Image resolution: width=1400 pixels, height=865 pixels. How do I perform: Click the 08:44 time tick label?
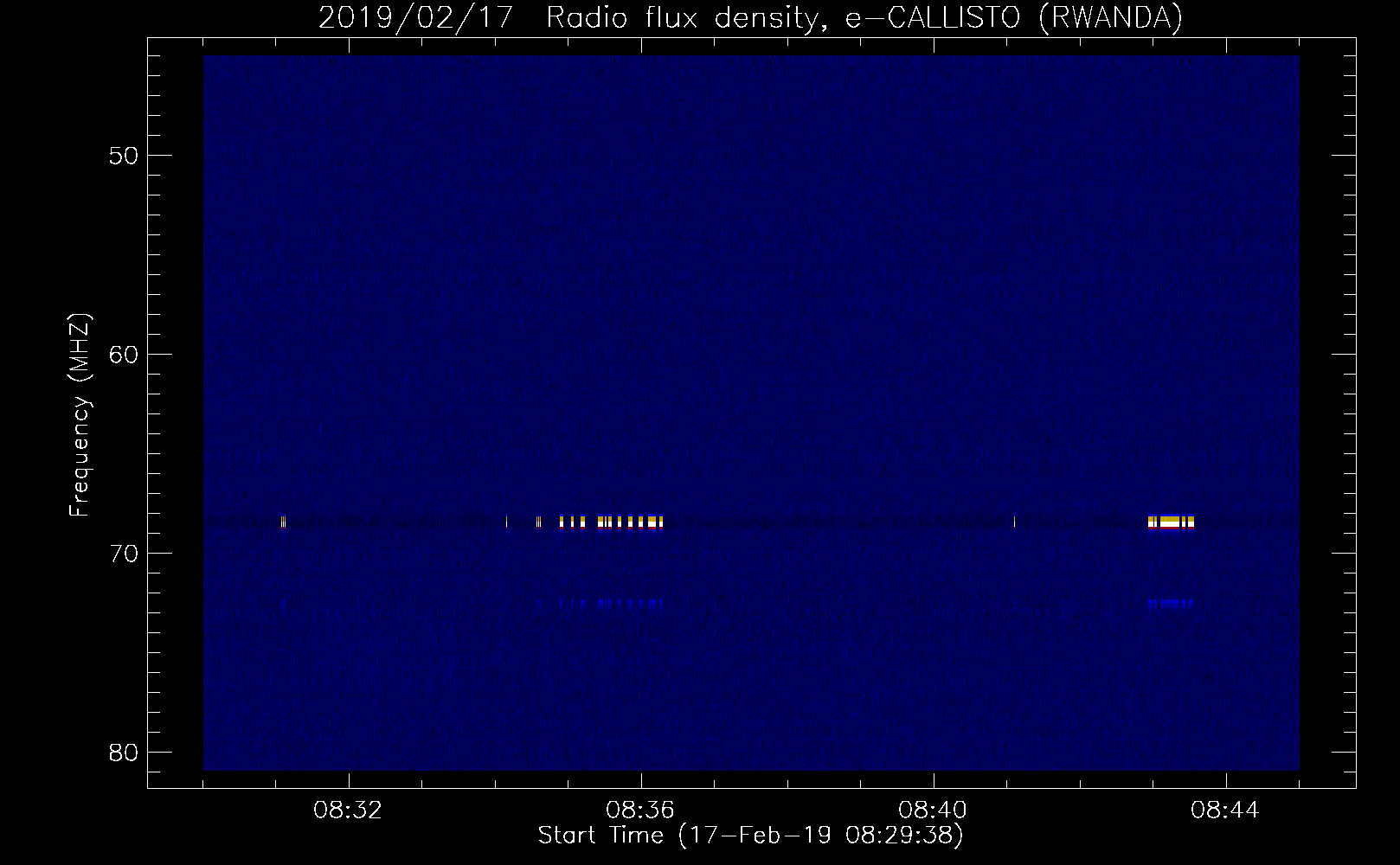(1225, 811)
